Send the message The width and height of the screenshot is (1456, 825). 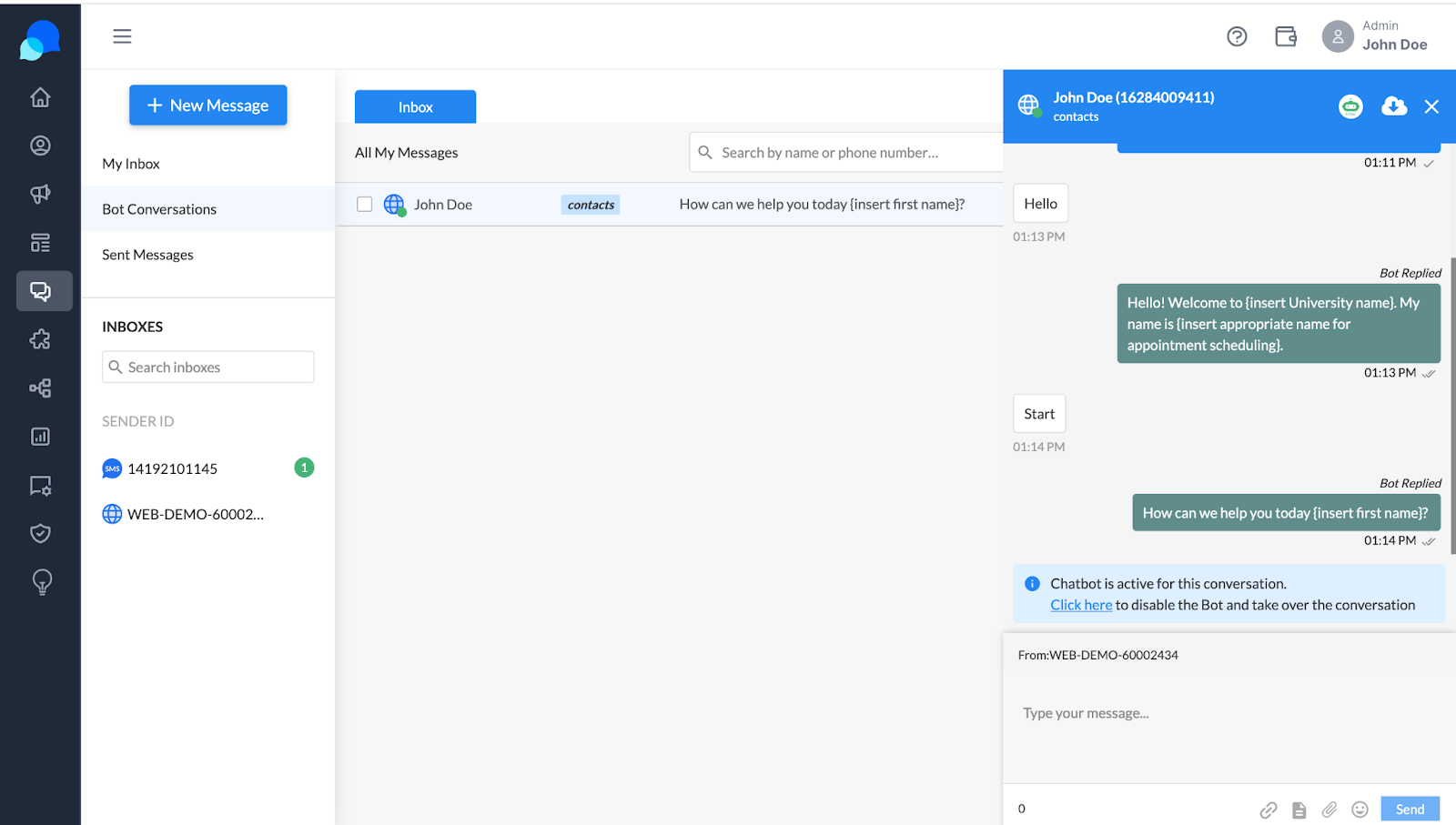click(x=1410, y=809)
